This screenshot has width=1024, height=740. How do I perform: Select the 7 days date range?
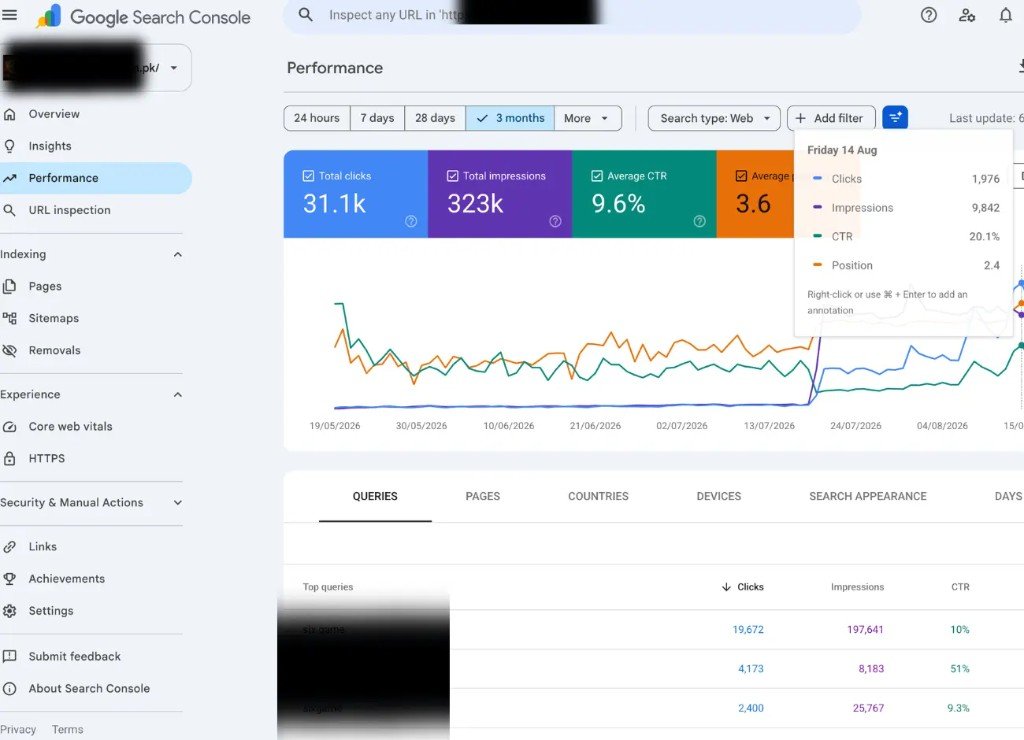point(377,118)
